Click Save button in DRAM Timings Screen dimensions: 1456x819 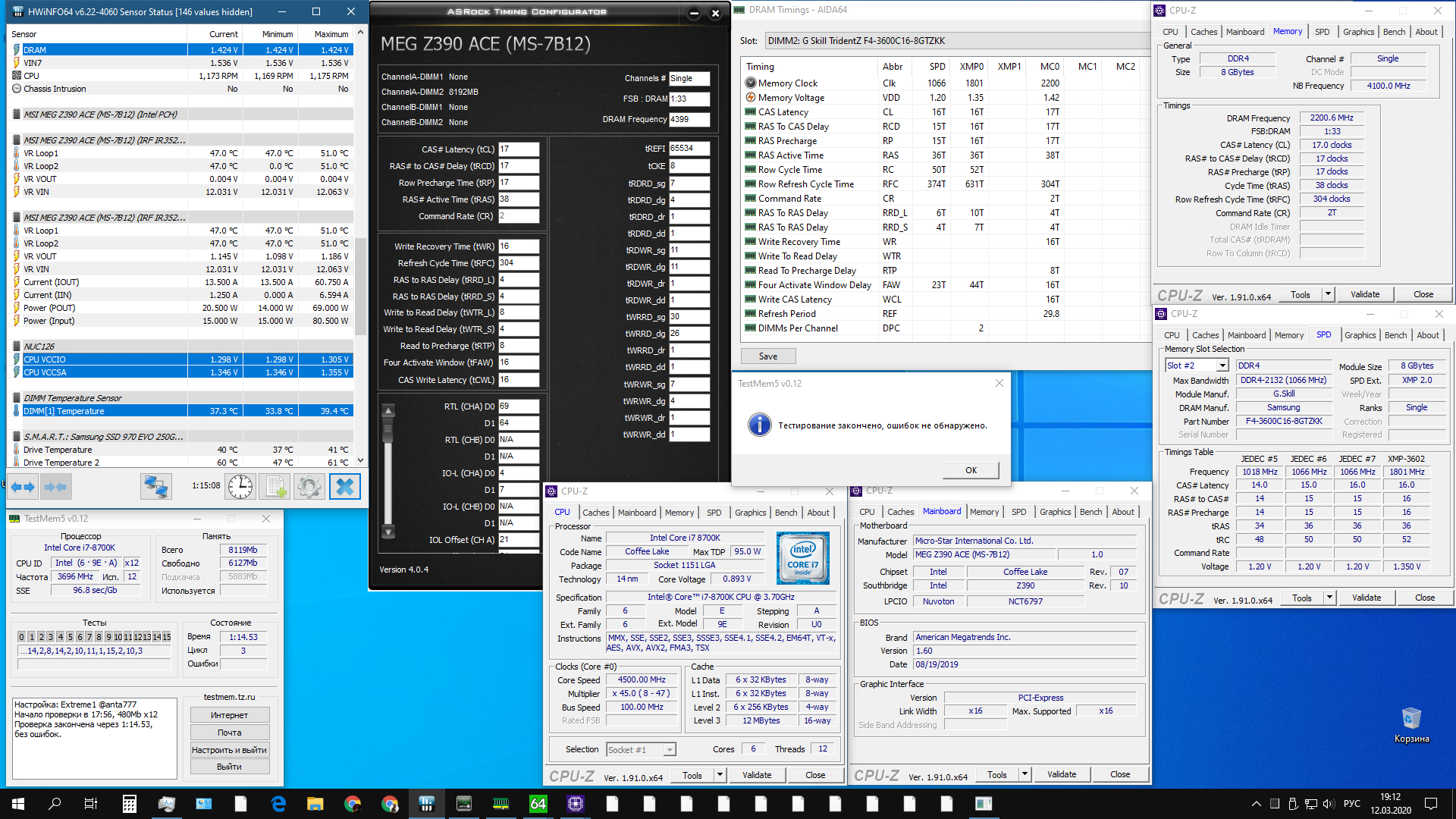[x=767, y=356]
